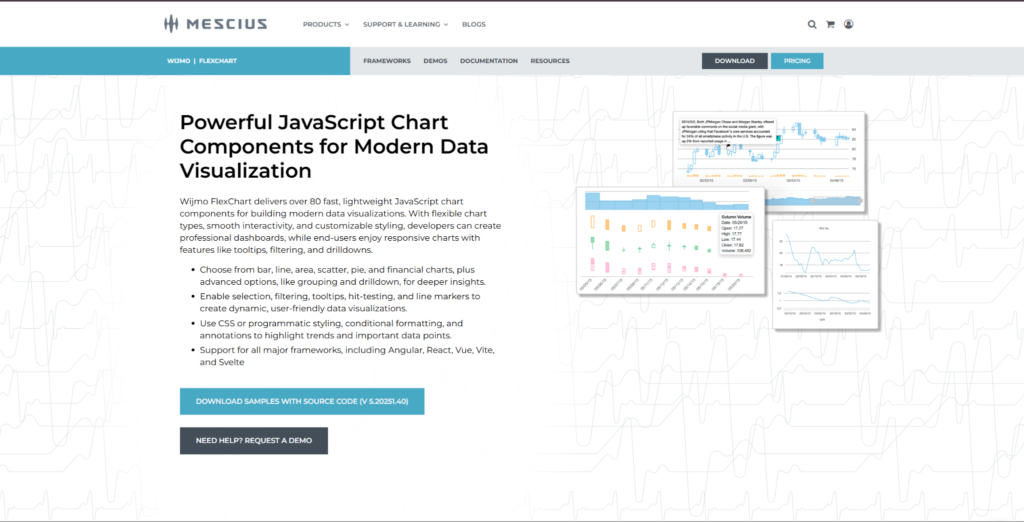Expand the Support & Learning dropdown
This screenshot has width=1024, height=522.
click(406, 24)
